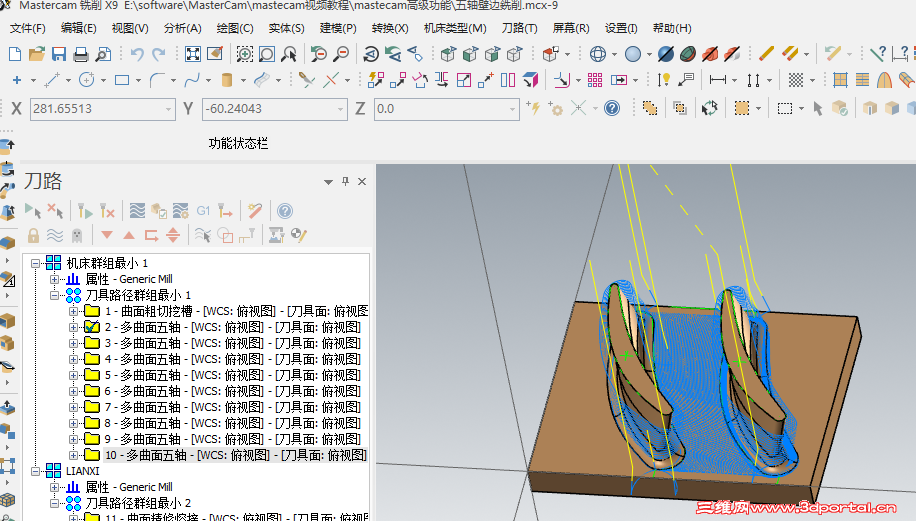Click the Print icon

(81, 54)
